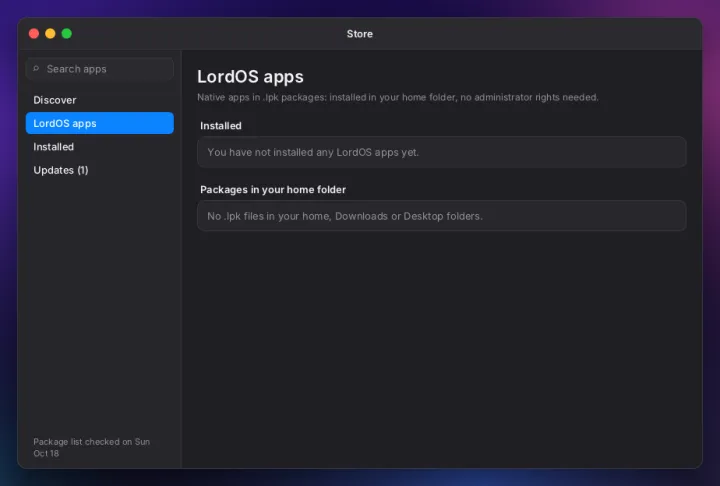Open the Discover section
Screen dimensions: 720x486
click(100, 100)
